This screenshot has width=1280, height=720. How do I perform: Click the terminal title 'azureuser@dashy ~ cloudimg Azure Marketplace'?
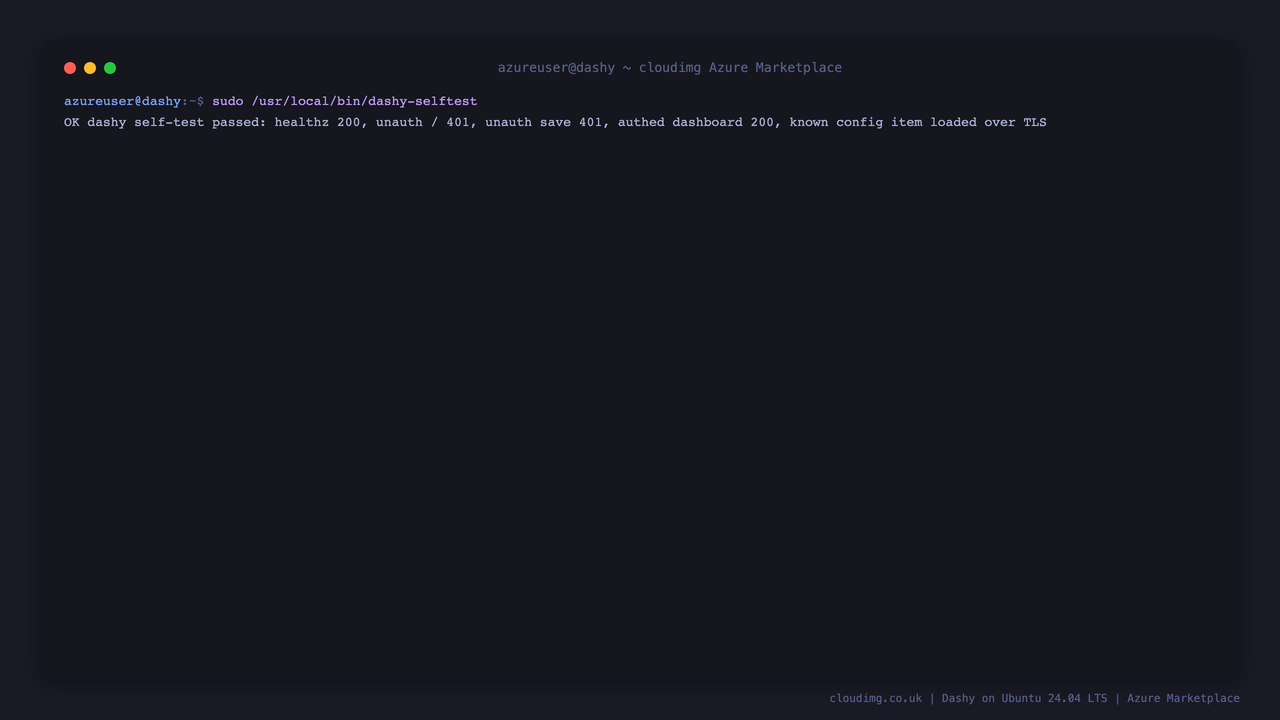[x=670, y=68]
